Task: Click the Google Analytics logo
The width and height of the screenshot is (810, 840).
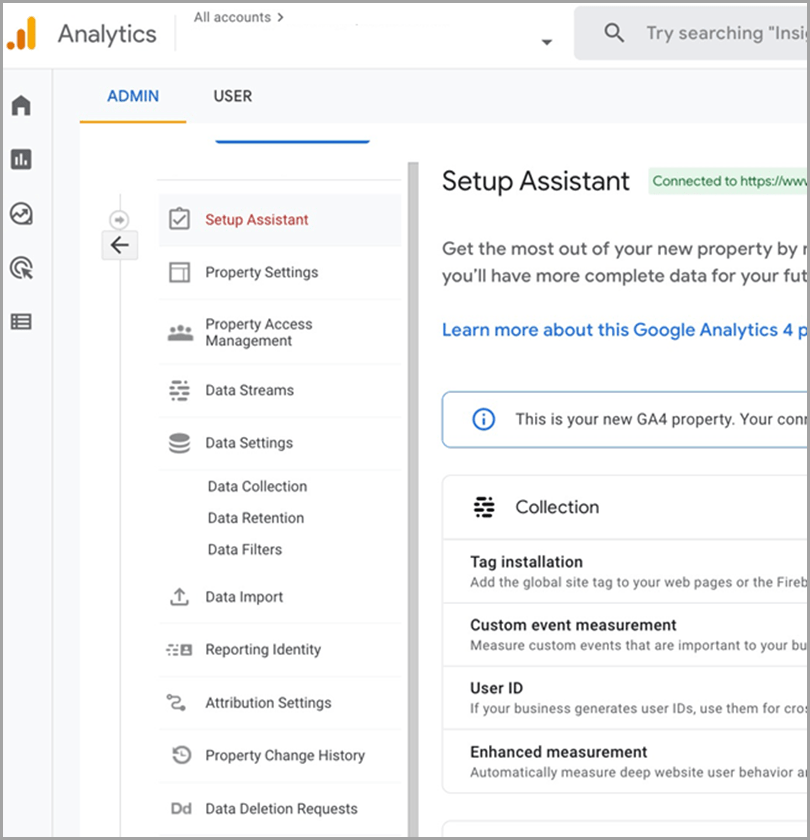Action: pos(22,33)
